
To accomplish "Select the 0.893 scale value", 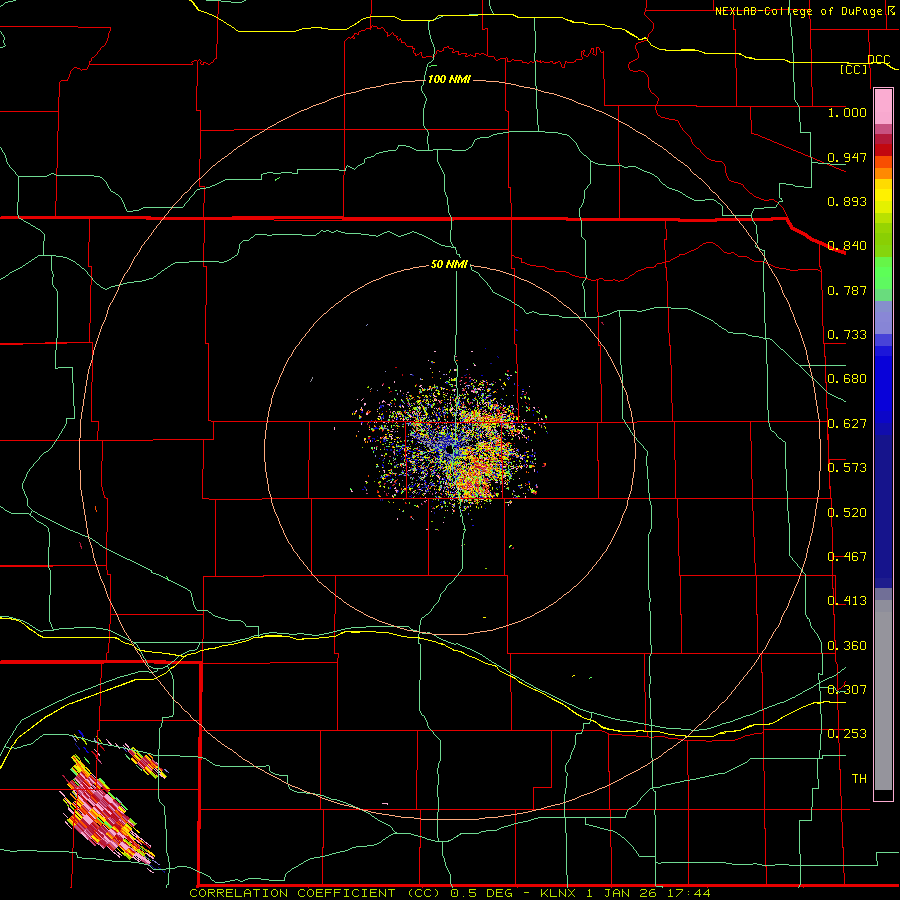I will (847, 201).
